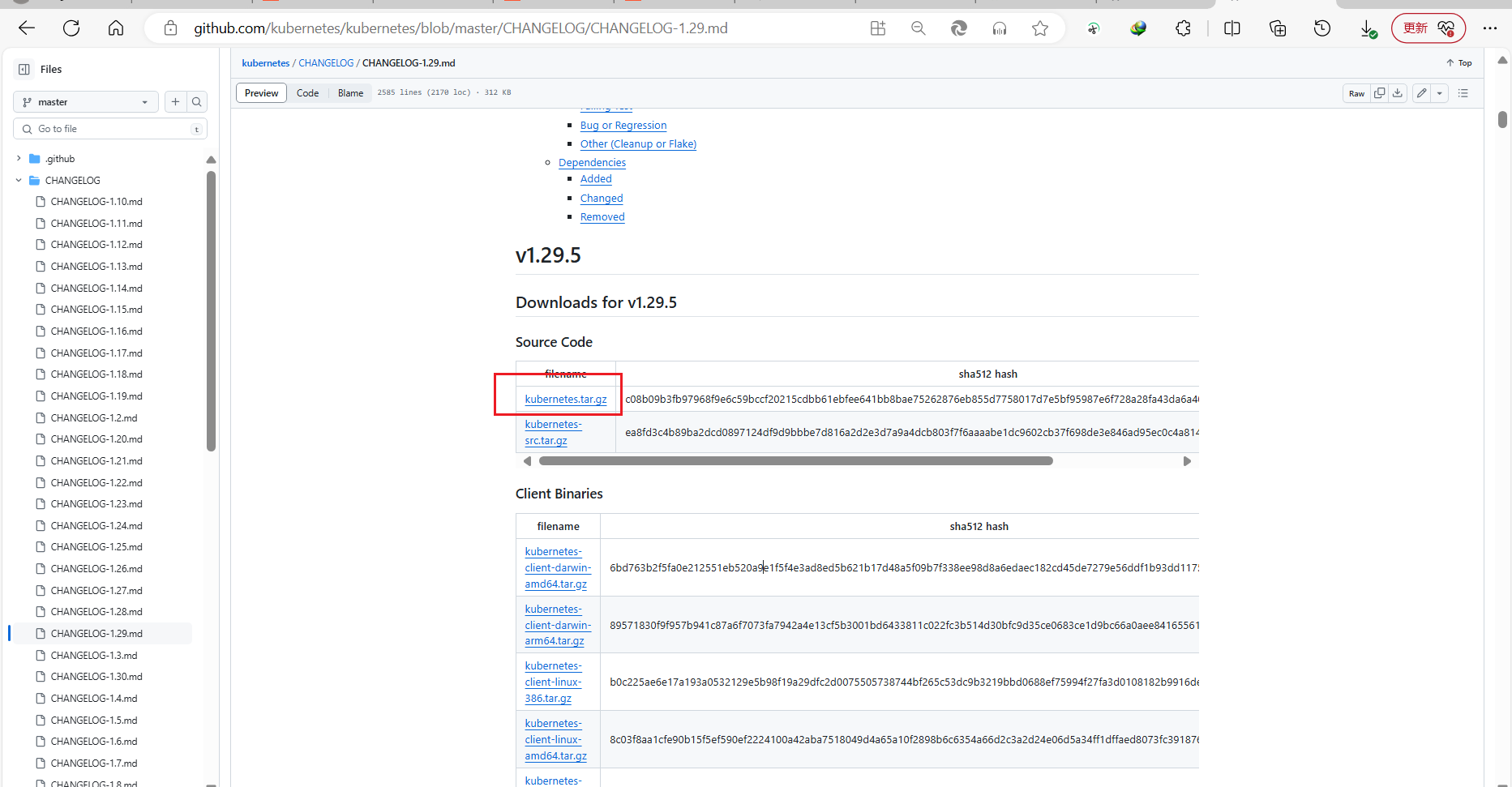
Task: Download the raw file icon
Action: pyautogui.click(x=1398, y=93)
